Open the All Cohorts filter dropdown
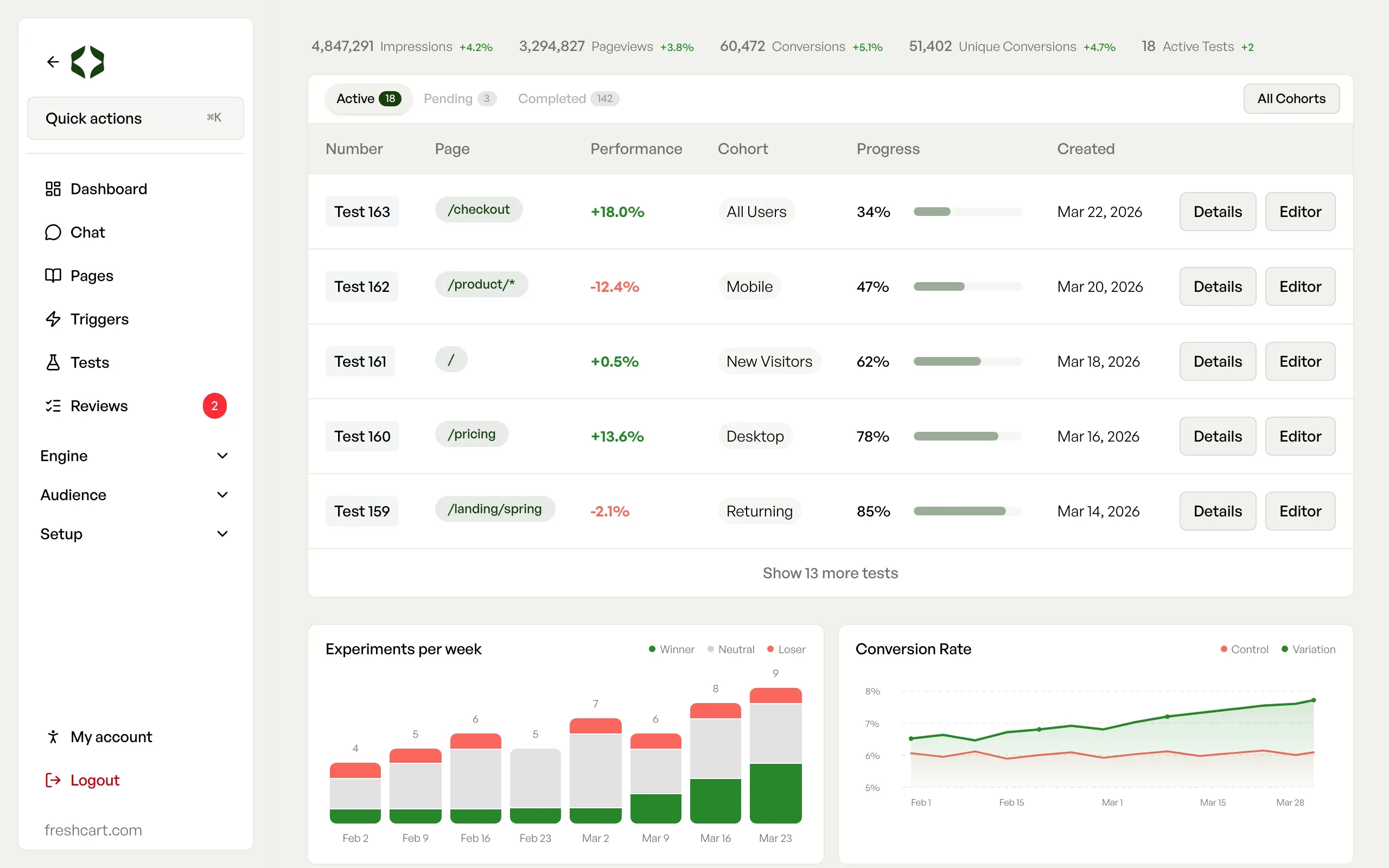 click(1291, 99)
